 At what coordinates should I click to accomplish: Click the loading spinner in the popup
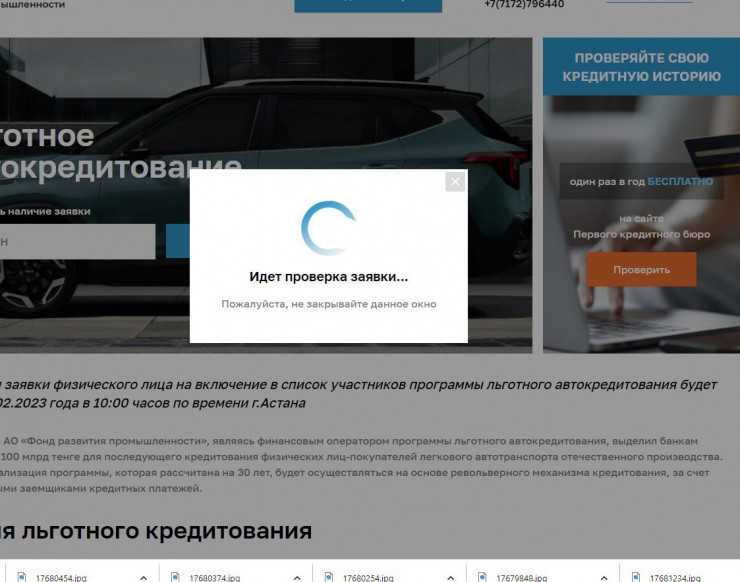point(329,229)
